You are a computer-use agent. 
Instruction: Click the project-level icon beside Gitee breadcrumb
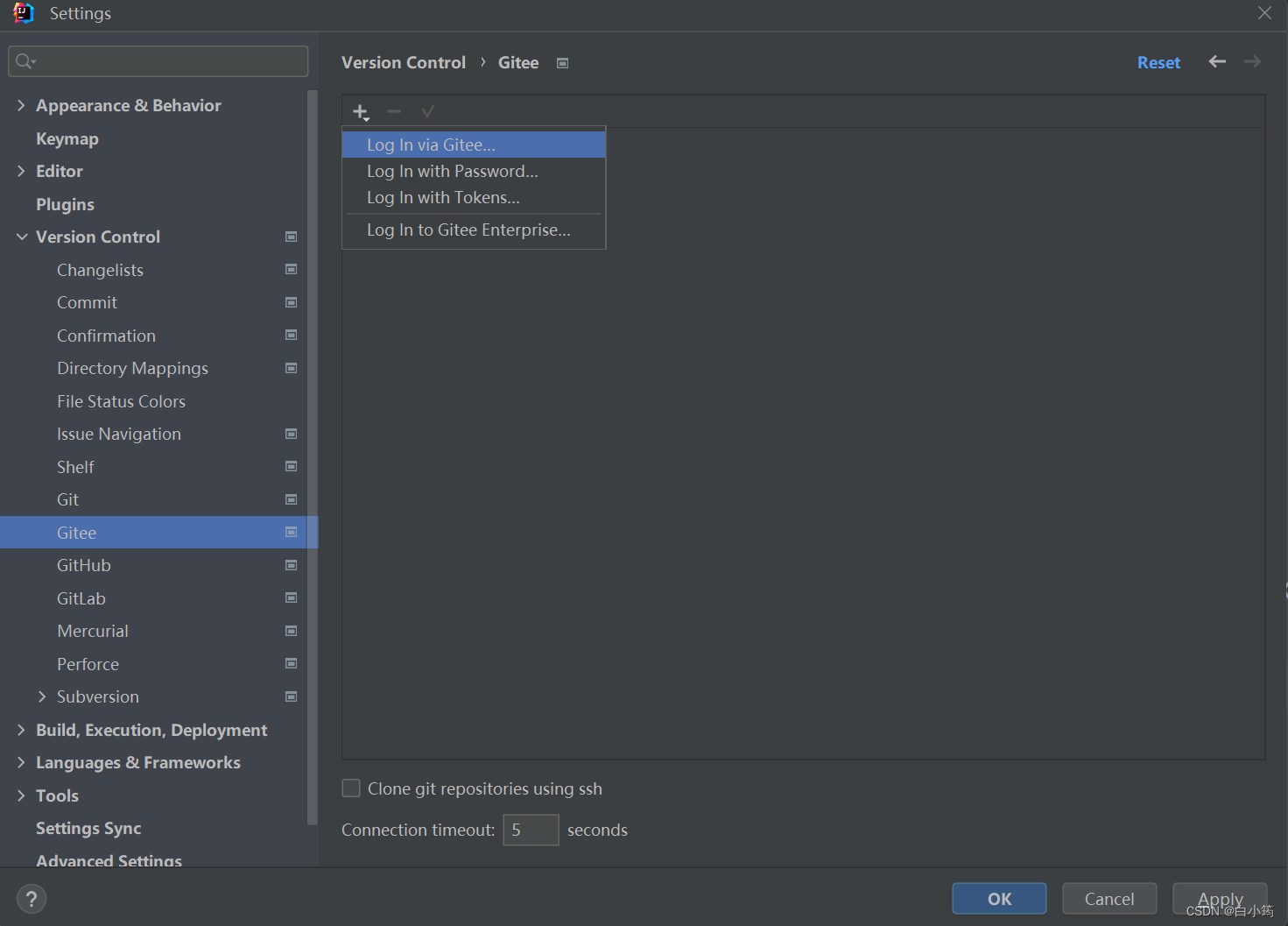coord(563,63)
